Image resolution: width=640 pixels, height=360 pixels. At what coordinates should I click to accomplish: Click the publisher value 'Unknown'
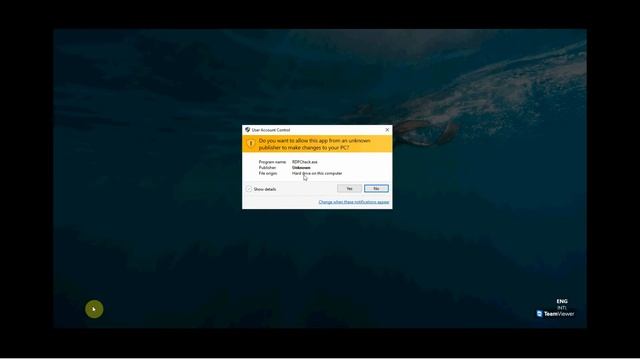tap(301, 168)
